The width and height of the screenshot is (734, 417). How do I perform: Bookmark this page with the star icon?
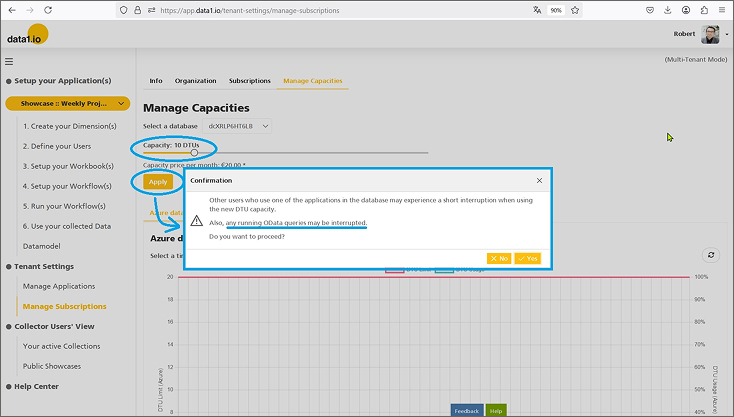(x=575, y=10)
